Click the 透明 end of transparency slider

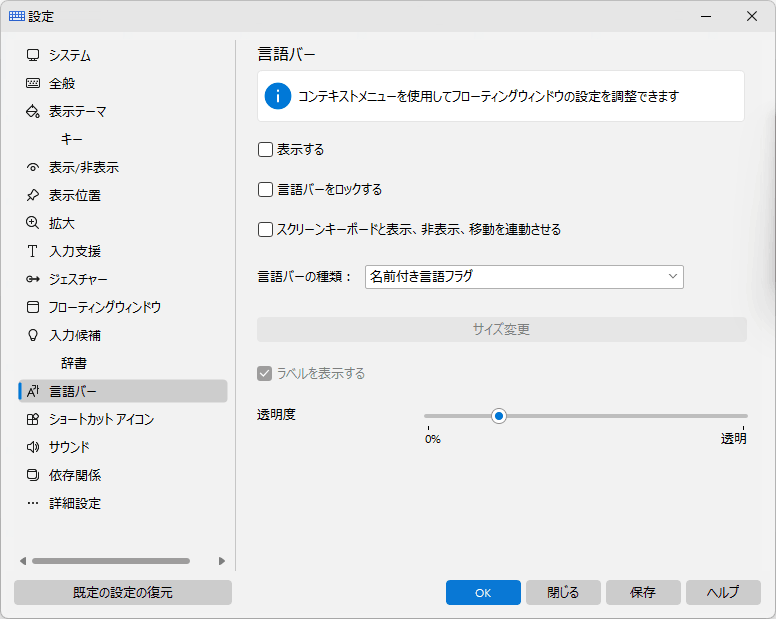[x=733, y=438]
